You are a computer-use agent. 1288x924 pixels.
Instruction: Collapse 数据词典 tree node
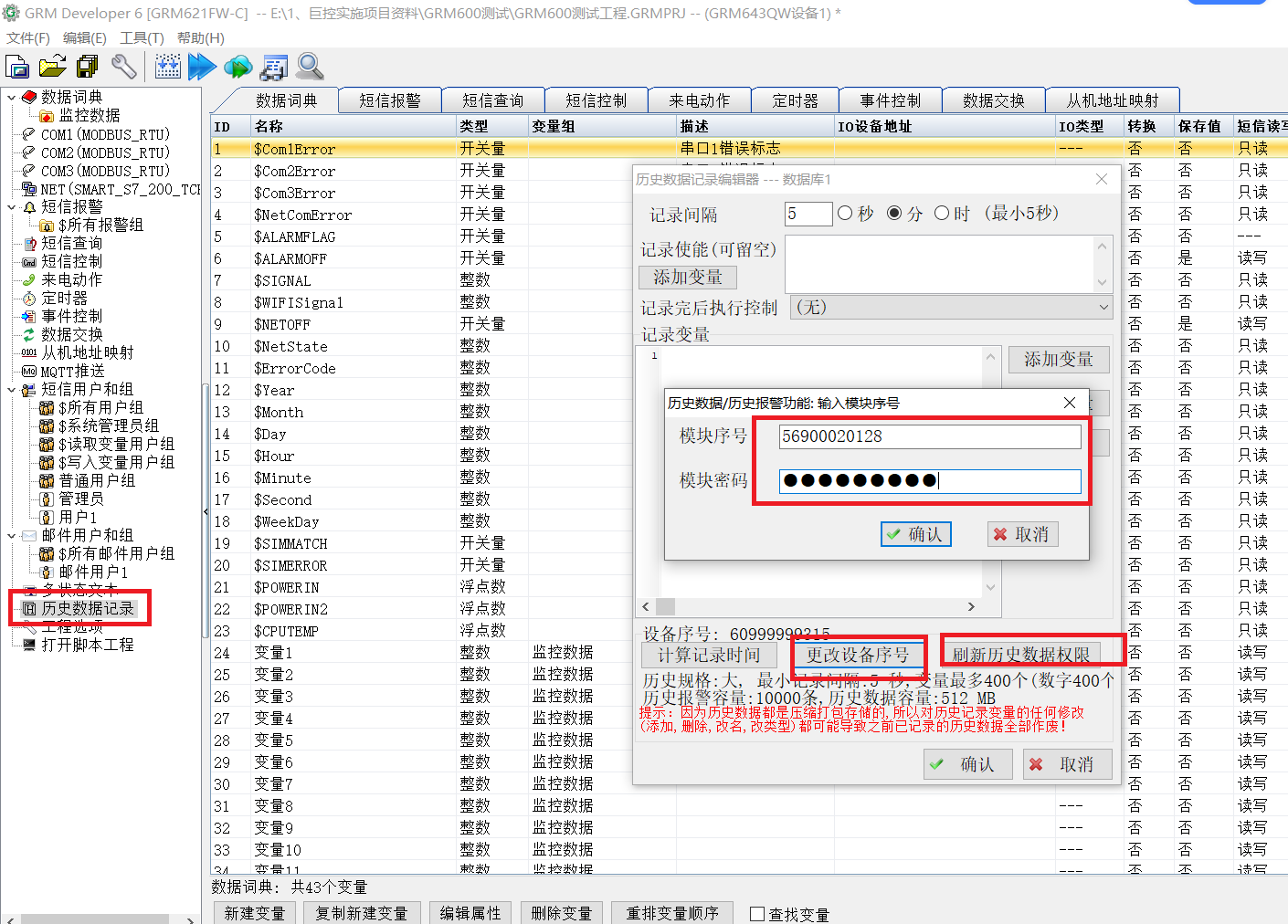(11, 97)
